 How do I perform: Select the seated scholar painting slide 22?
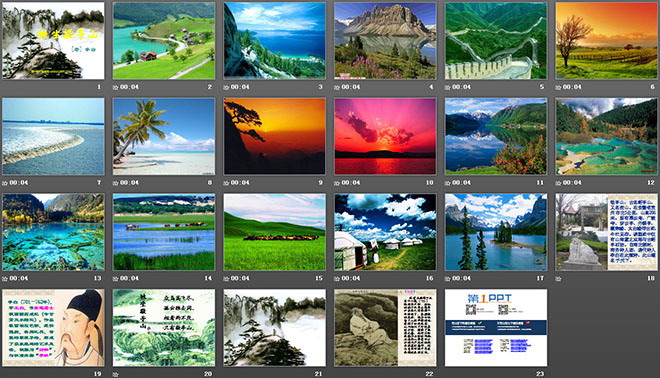click(x=385, y=327)
